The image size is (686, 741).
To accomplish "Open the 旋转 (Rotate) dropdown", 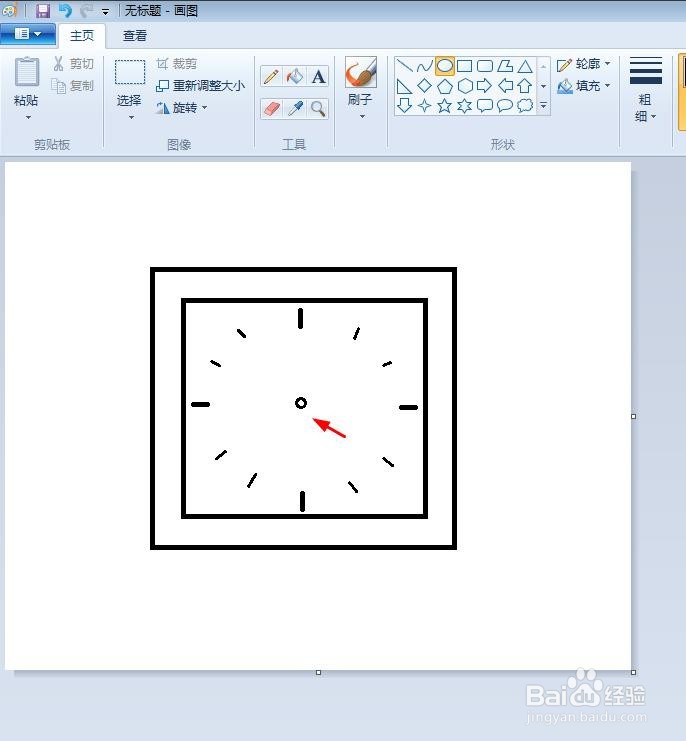I will tap(182, 108).
